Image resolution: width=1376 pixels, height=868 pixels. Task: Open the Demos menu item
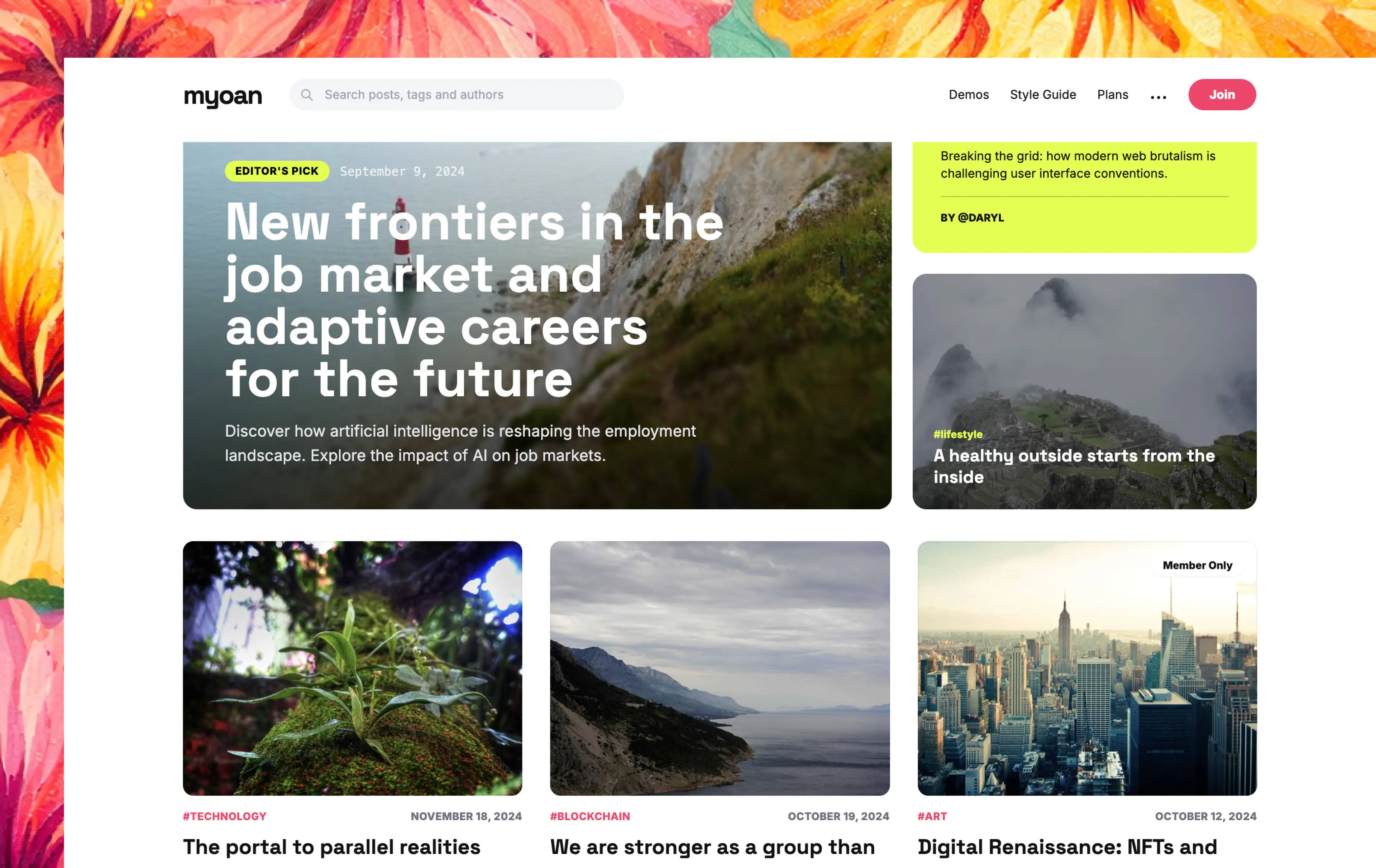[x=969, y=95]
